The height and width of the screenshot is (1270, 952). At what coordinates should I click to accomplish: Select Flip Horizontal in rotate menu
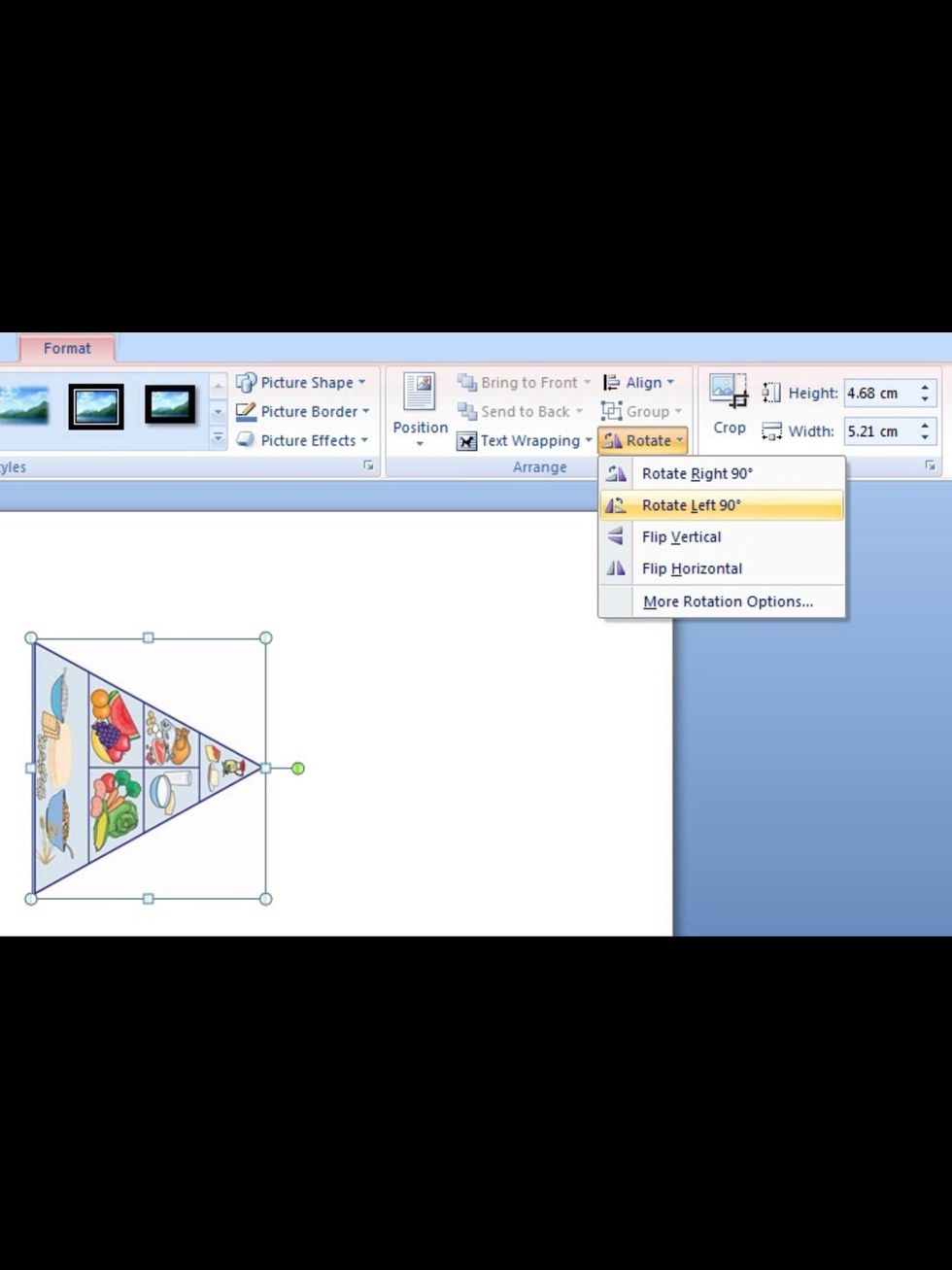(x=692, y=569)
